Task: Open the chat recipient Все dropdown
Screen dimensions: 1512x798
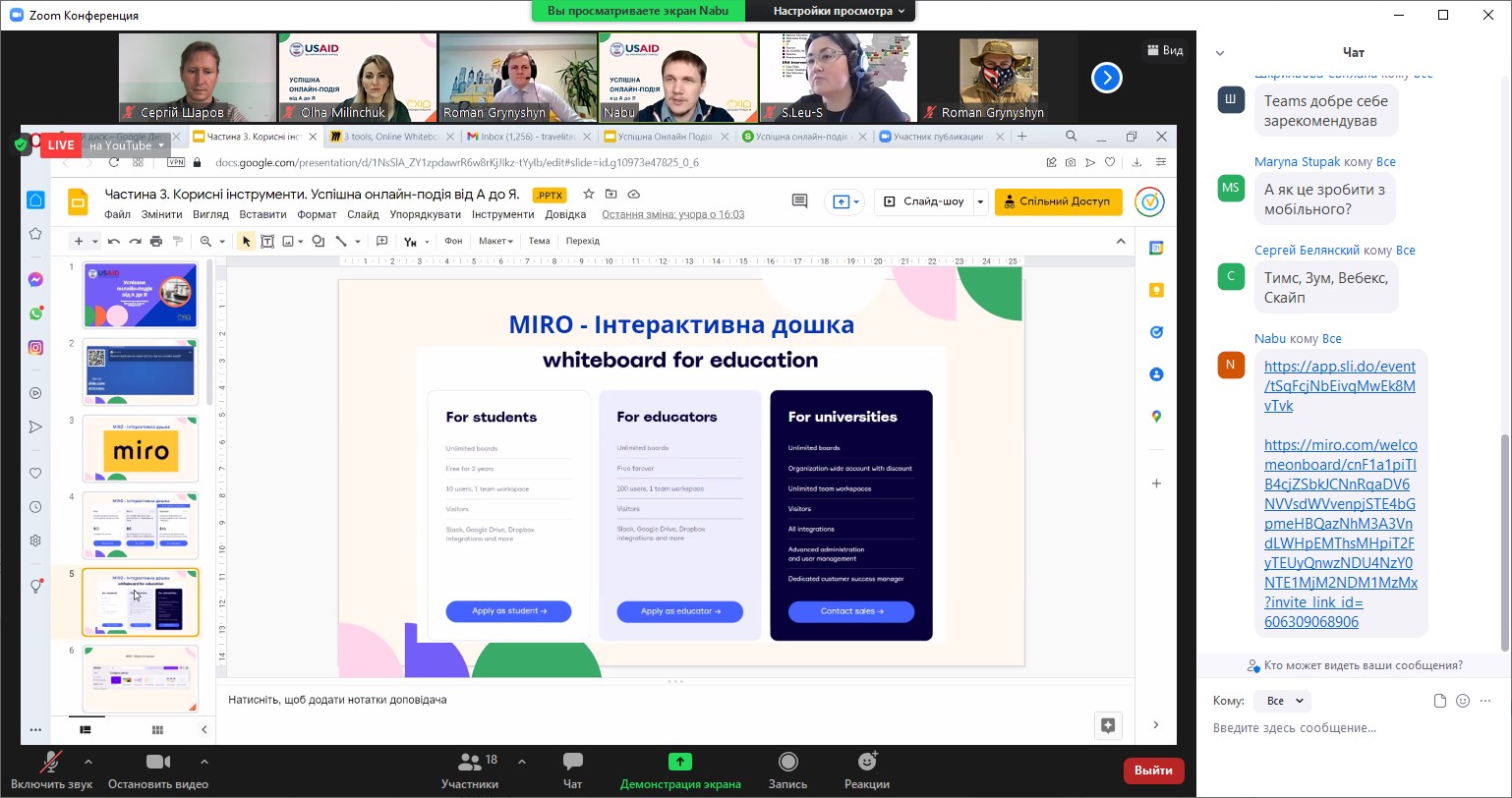Action: 1284,701
